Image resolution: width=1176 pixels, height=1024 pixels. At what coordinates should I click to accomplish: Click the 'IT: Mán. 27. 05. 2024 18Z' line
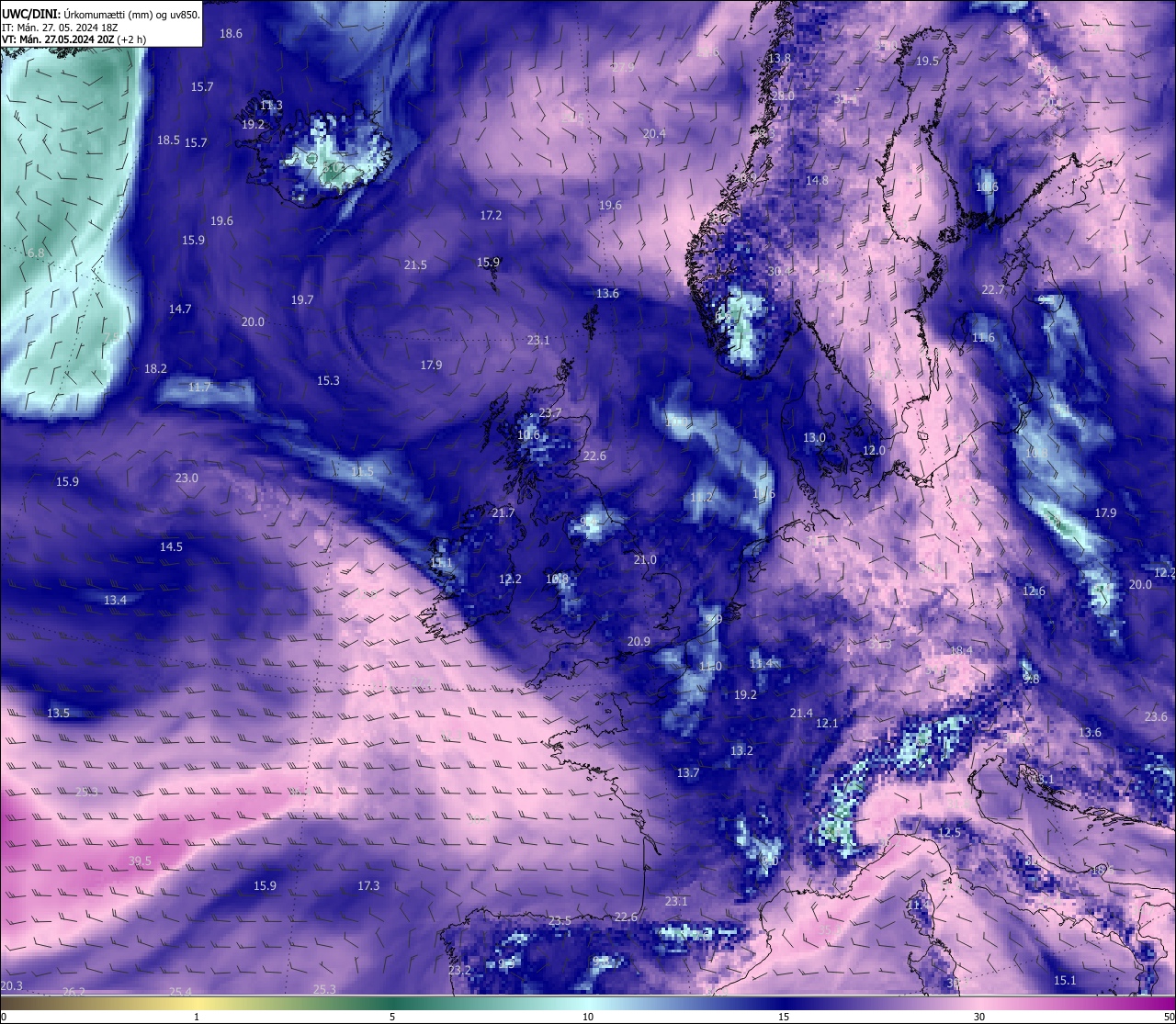pos(60,28)
